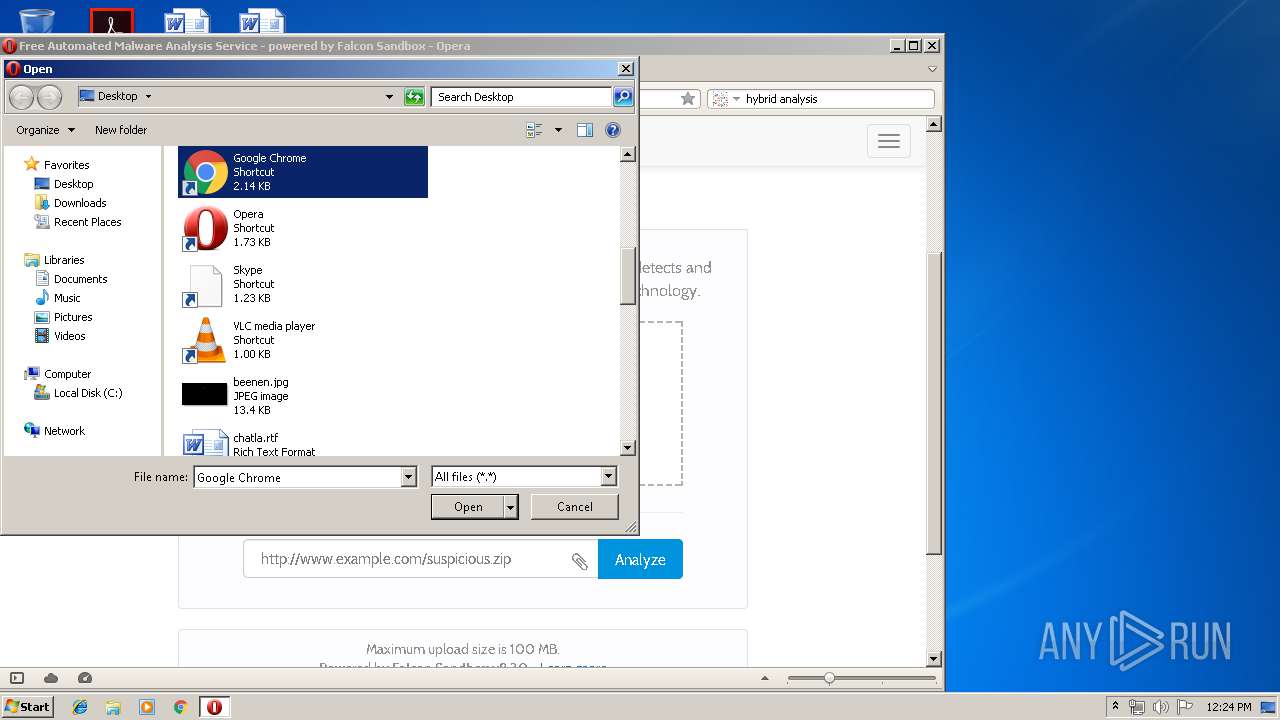Launch Internet Explorer from taskbar
Image resolution: width=1280 pixels, height=720 pixels.
(x=80, y=707)
